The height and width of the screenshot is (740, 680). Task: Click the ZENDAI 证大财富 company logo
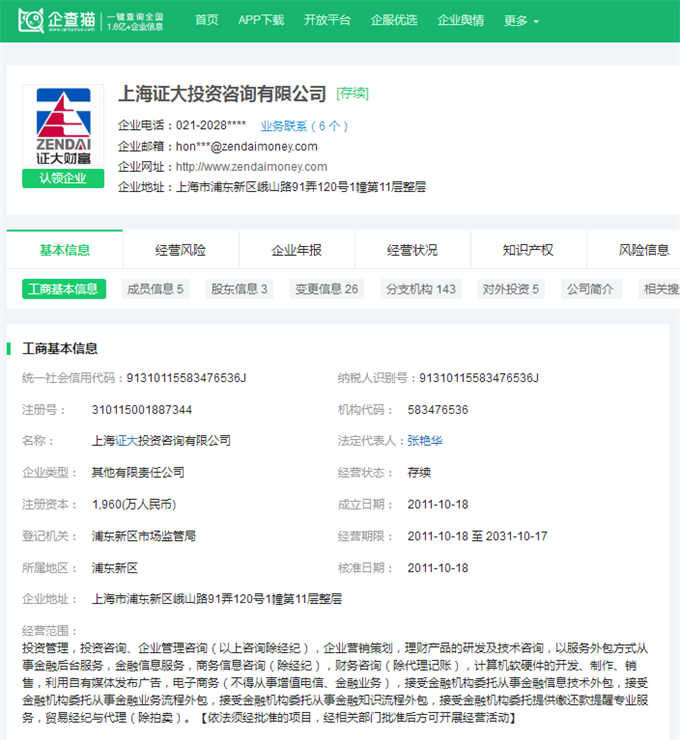click(x=63, y=126)
